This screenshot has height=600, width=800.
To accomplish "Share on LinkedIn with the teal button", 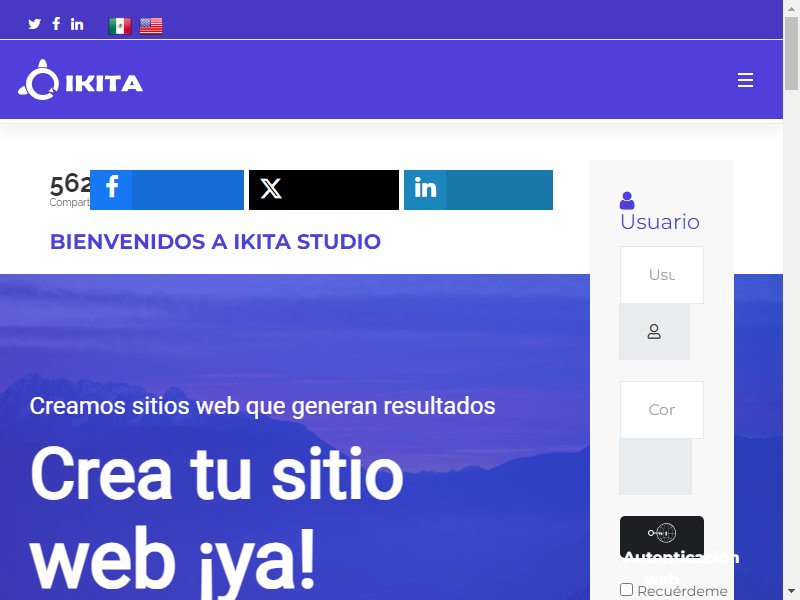I will coord(479,190).
